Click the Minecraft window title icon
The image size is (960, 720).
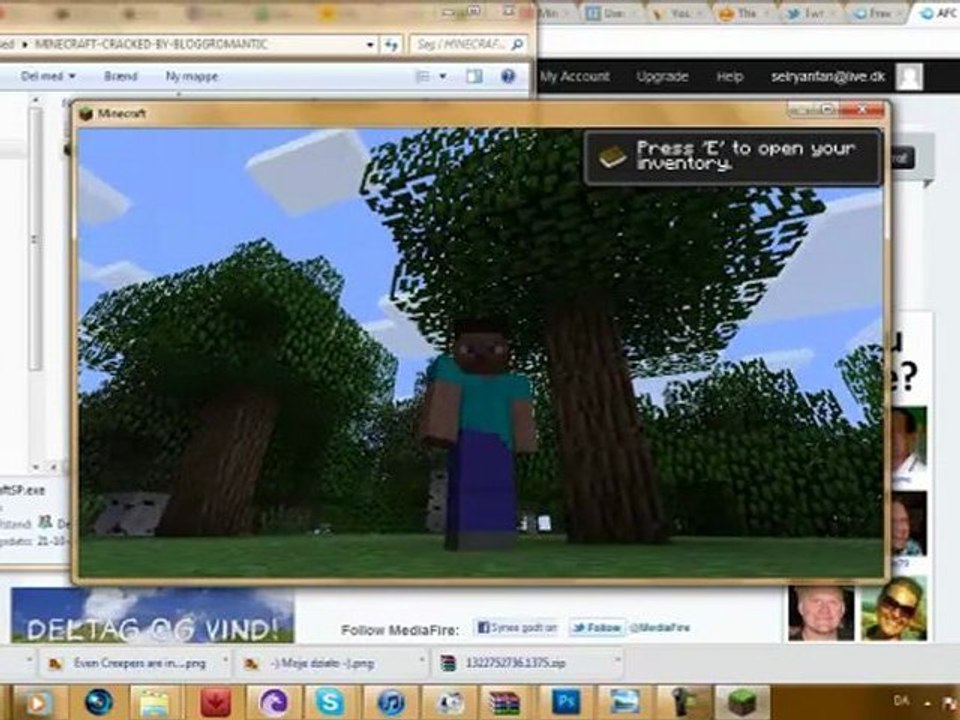86,113
